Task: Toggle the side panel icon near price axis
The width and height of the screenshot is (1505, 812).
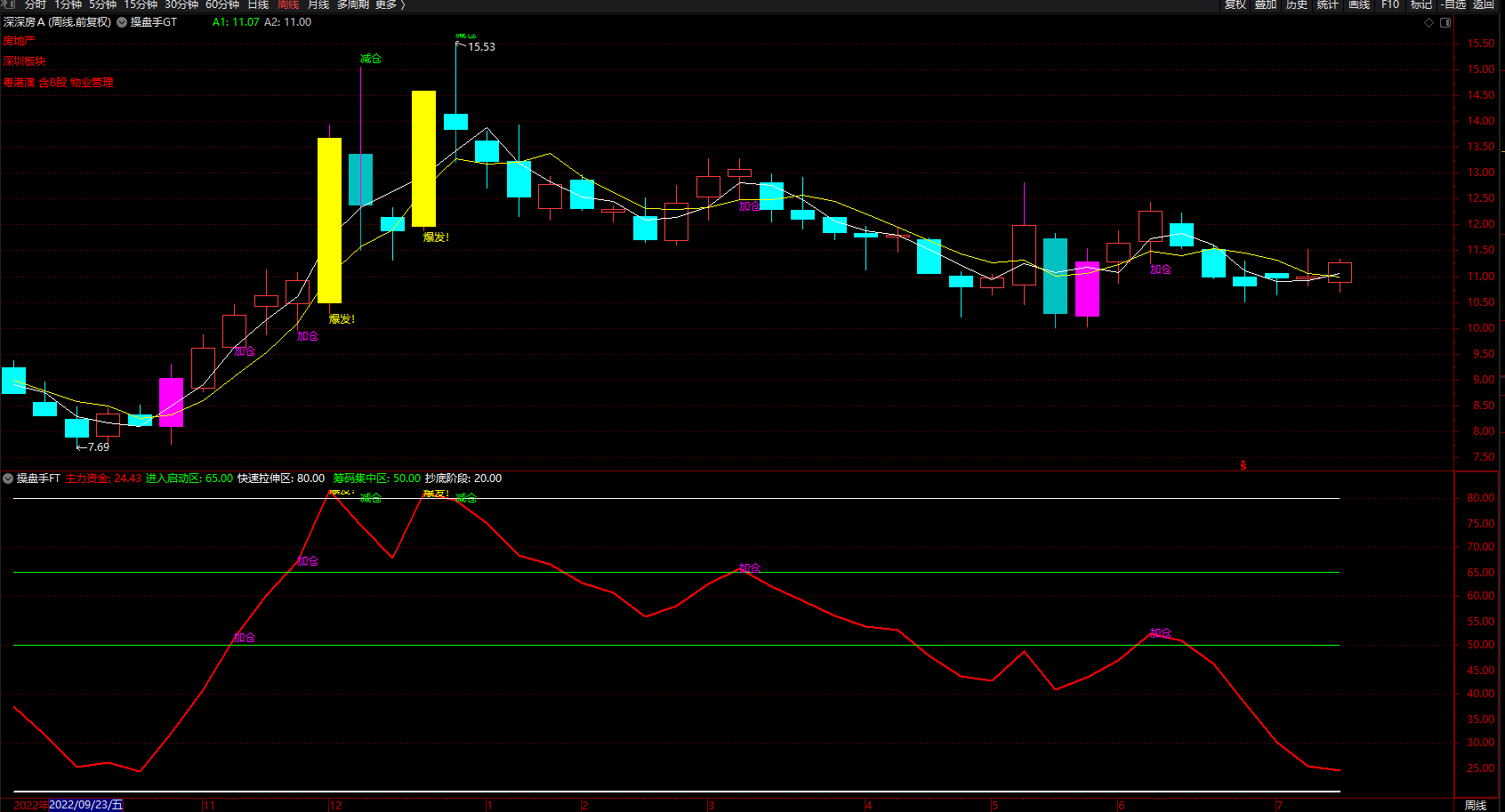Action: click(1445, 22)
